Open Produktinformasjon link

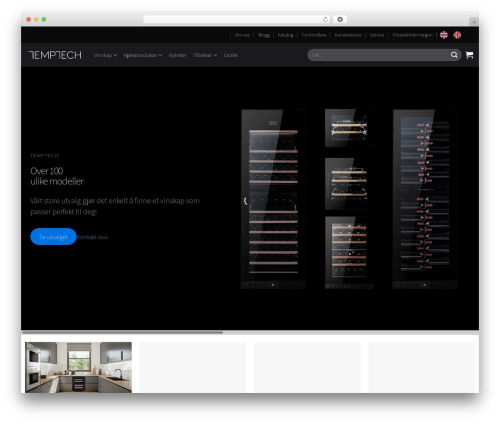tap(413, 35)
